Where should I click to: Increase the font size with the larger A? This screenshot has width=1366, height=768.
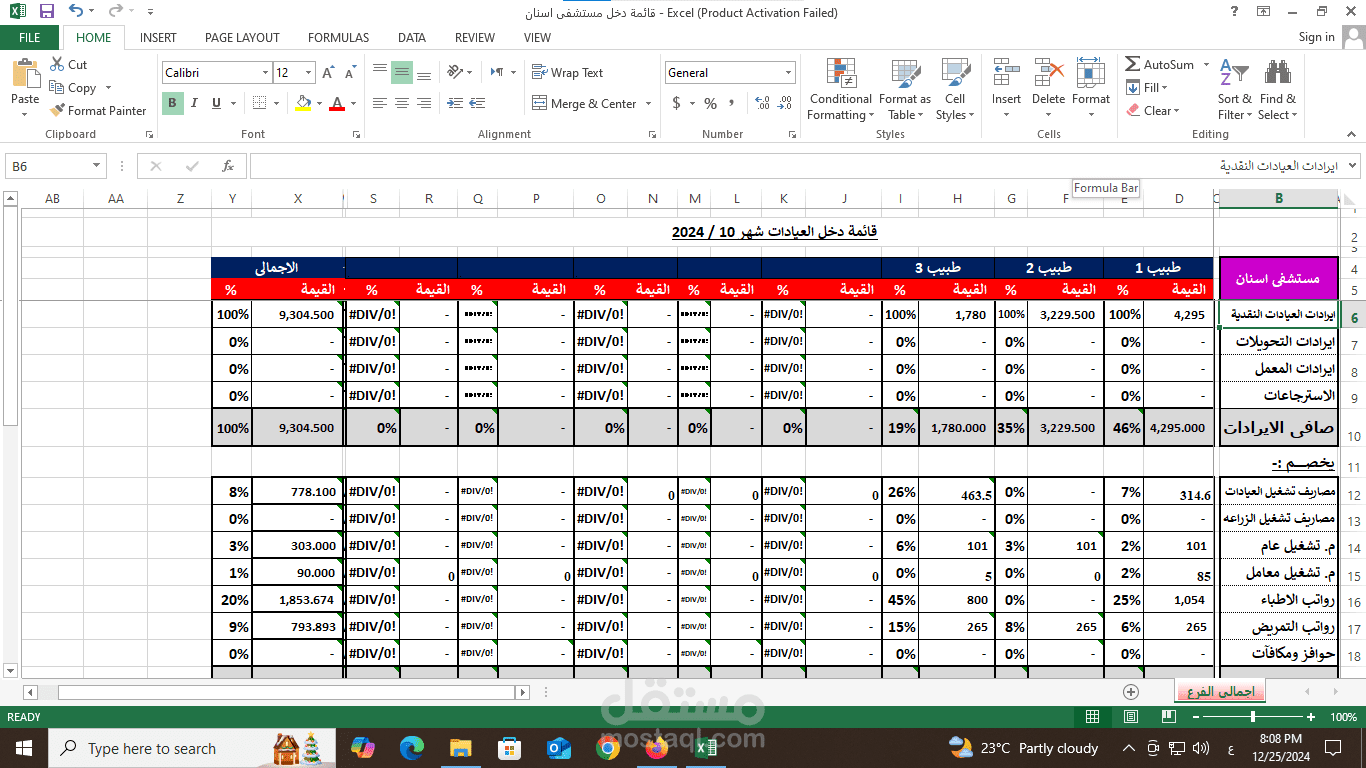(328, 73)
